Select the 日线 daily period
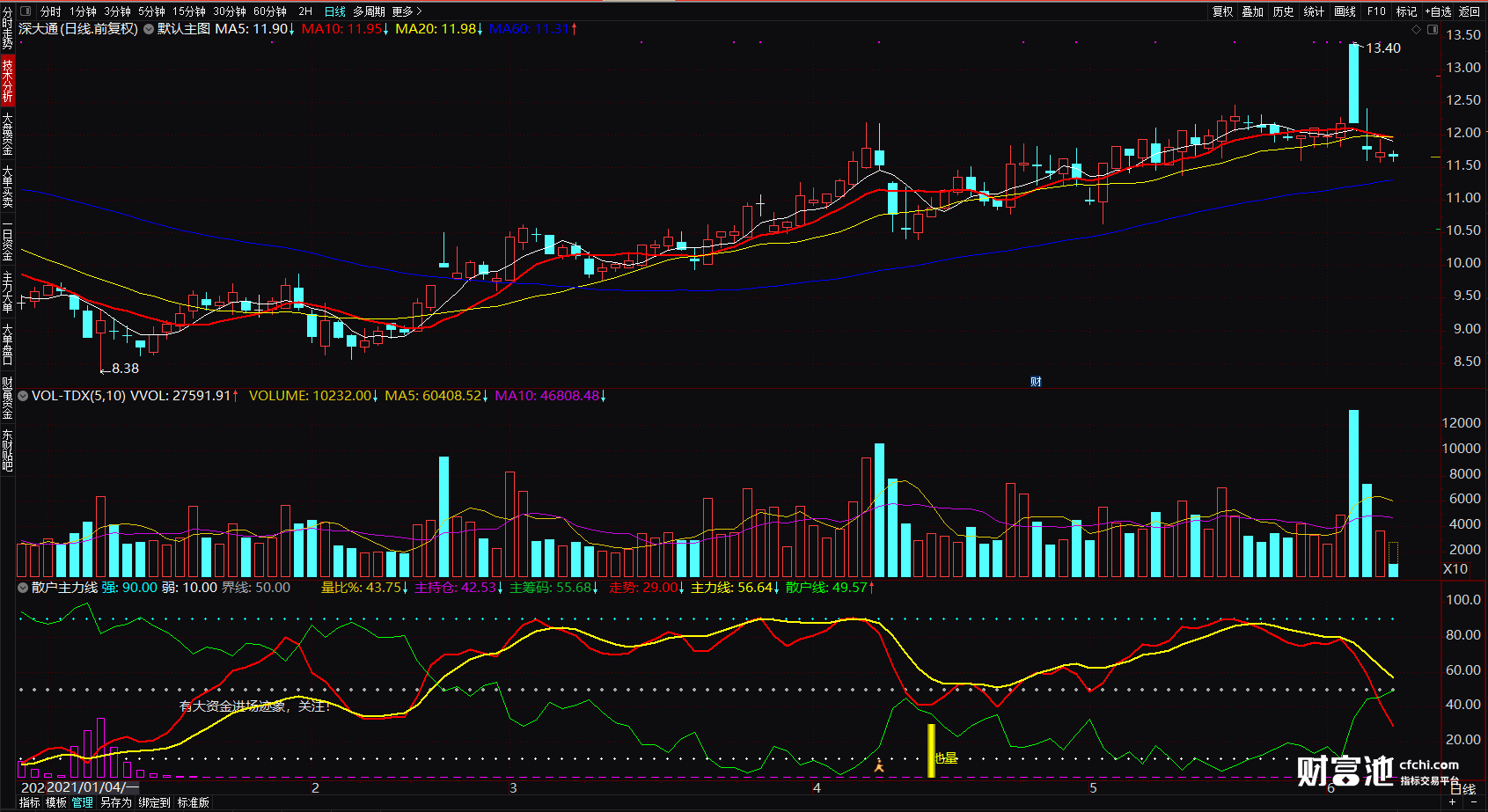This screenshot has width=1488, height=812. [x=335, y=11]
